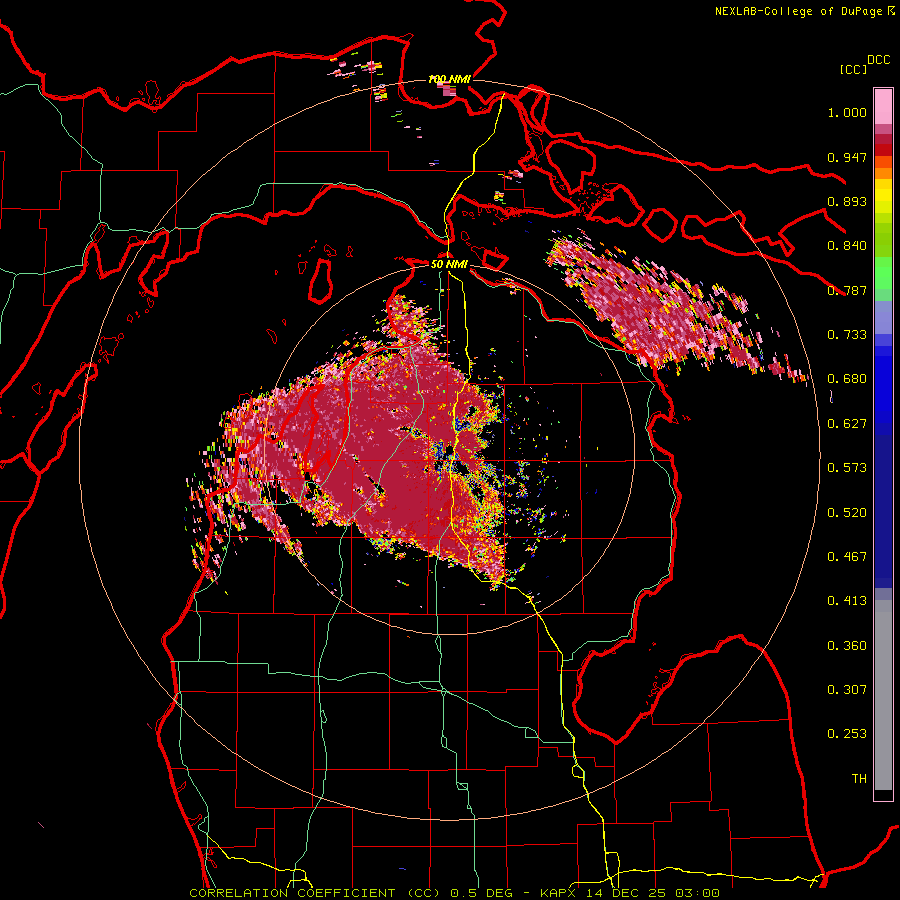Click the 0.627 color scale value
900x900 pixels.
click(x=847, y=424)
